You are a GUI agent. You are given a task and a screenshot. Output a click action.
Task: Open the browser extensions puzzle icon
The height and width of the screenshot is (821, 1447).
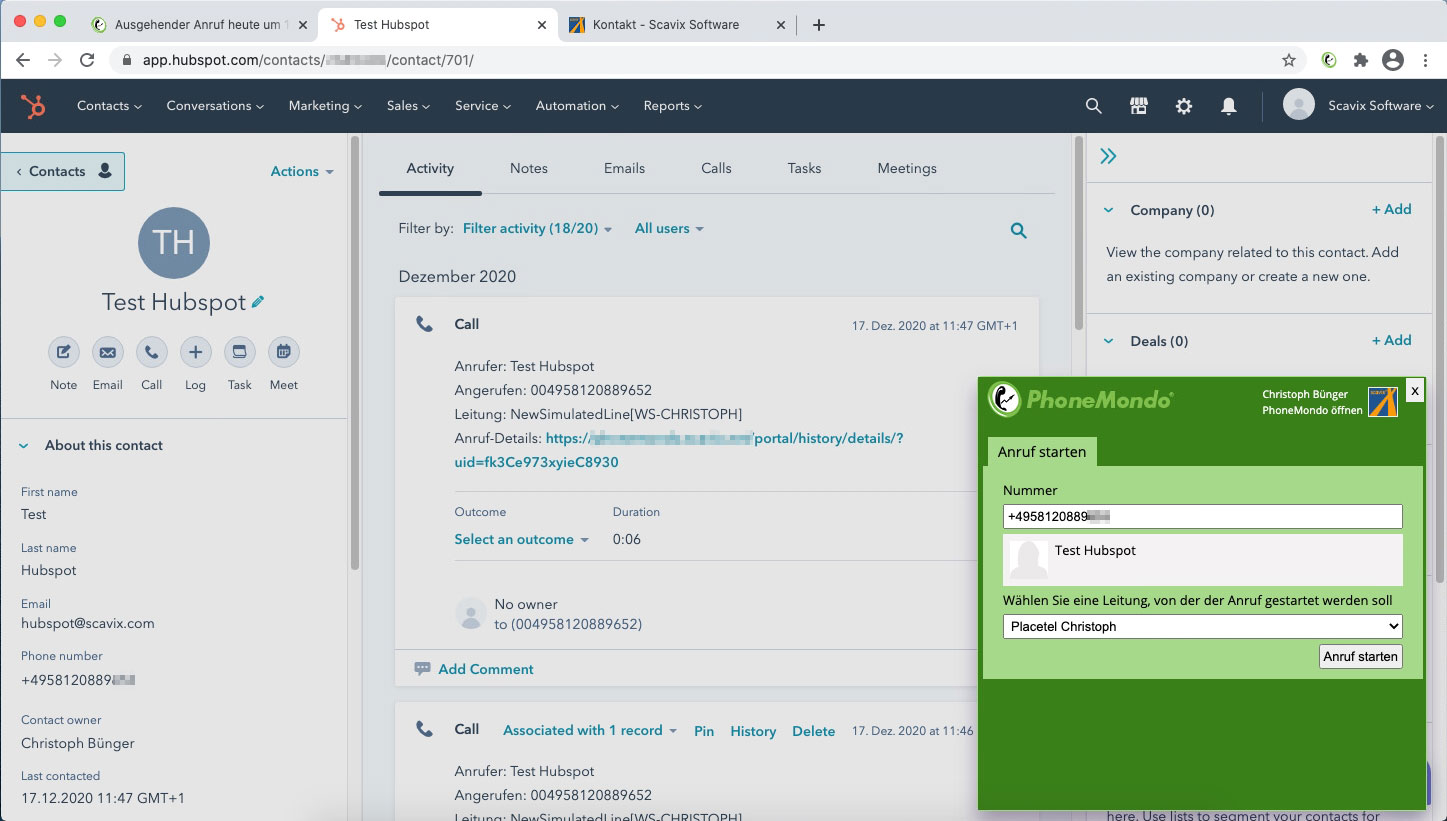1361,60
